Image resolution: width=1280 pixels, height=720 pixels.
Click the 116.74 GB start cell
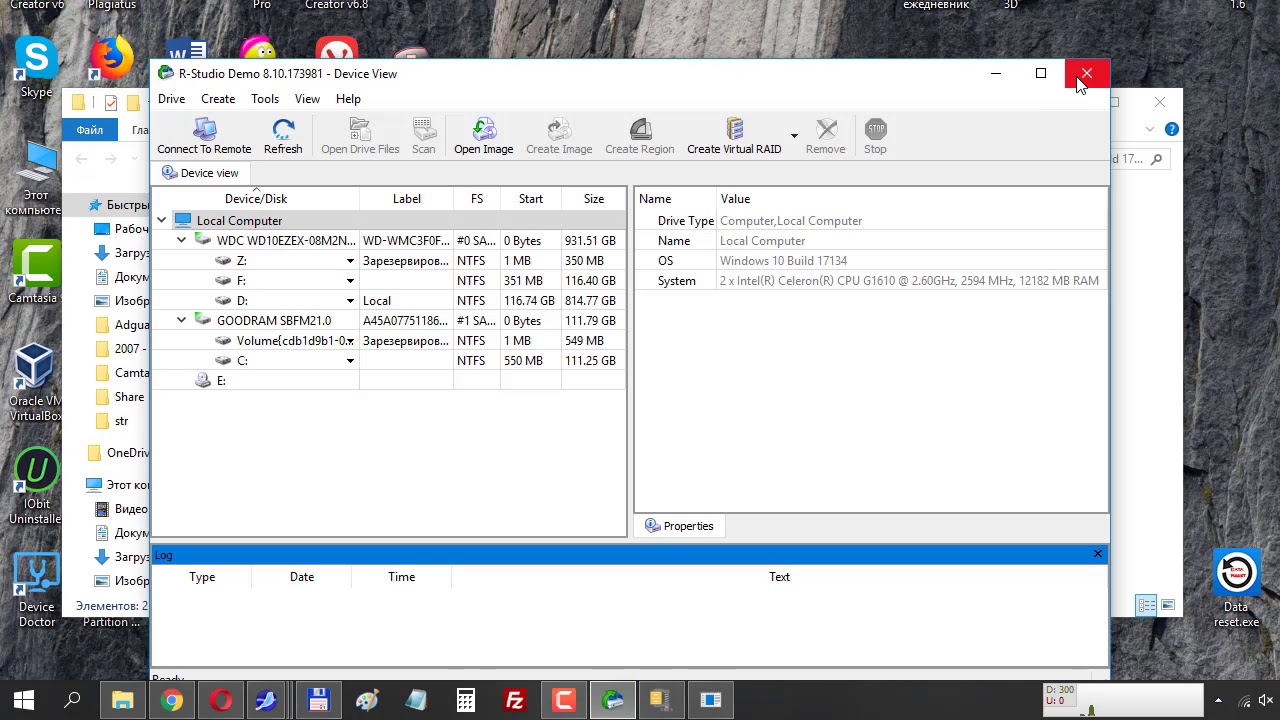pos(529,301)
